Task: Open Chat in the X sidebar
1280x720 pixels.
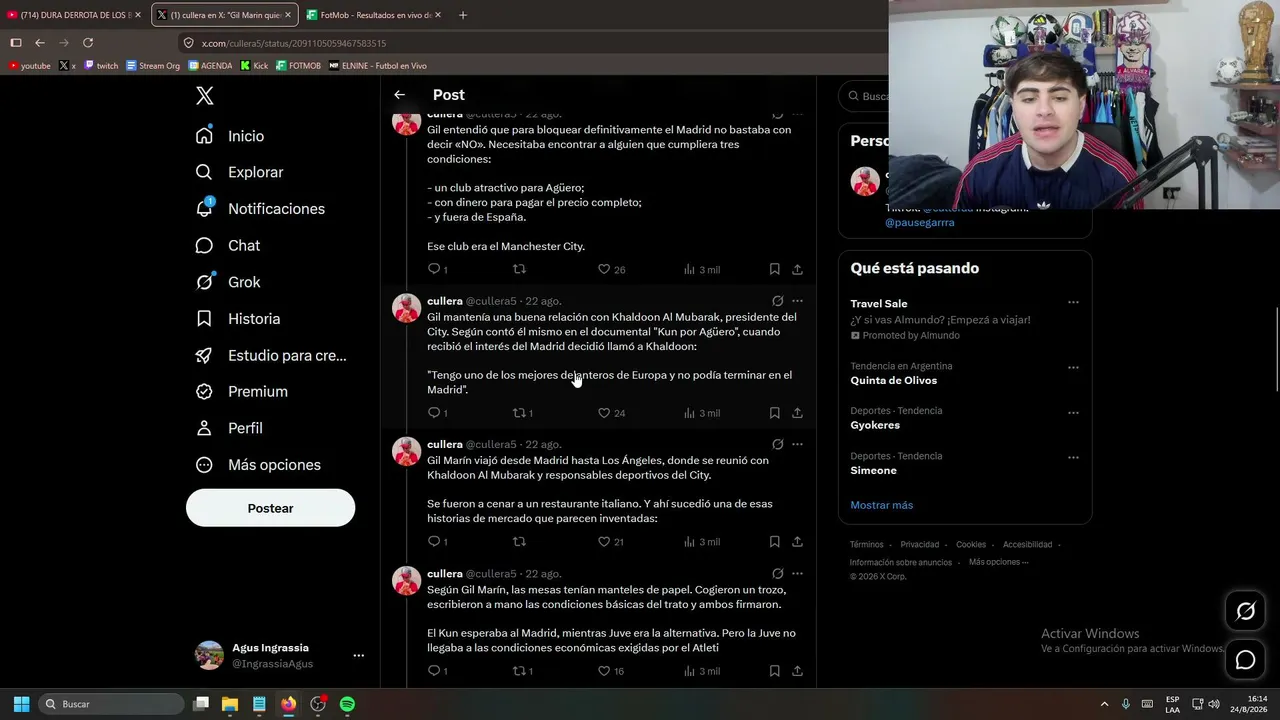Action: [228, 245]
